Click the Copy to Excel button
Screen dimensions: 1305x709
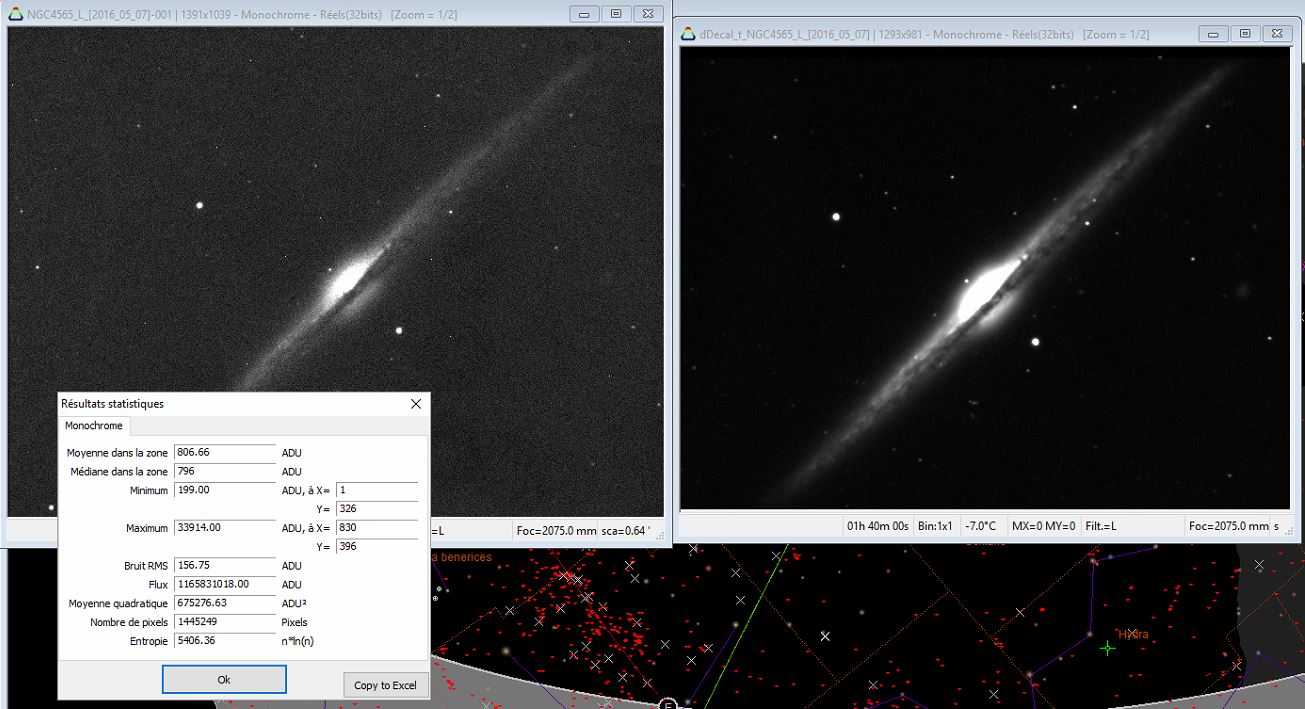click(385, 685)
